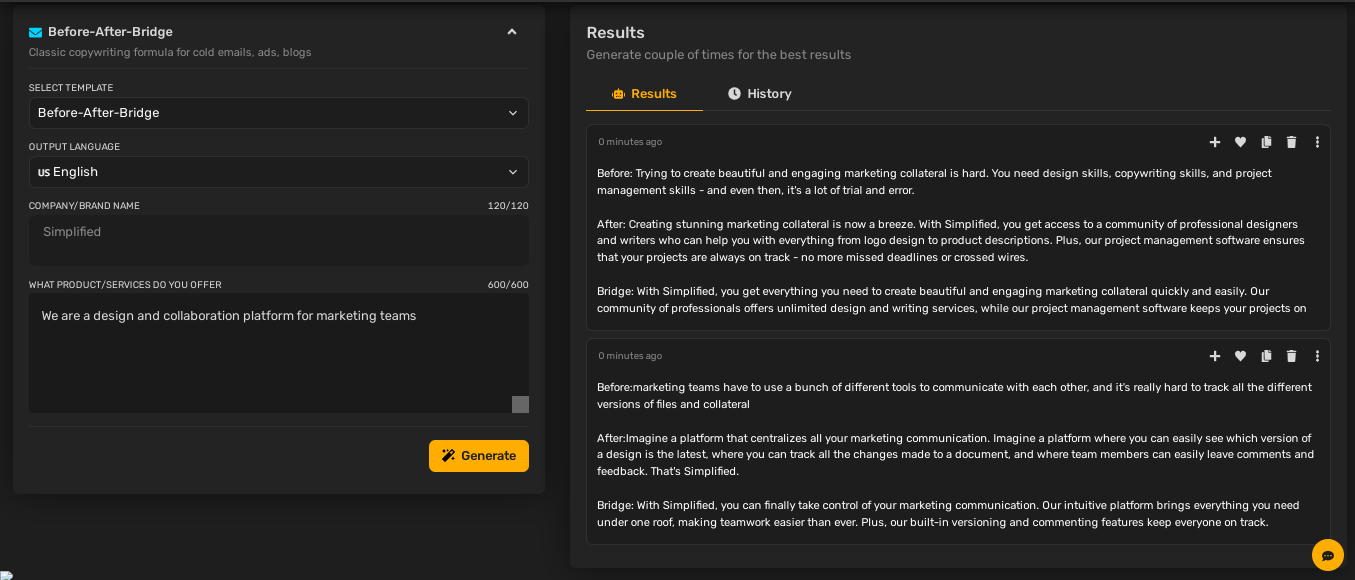Open more options menu on first result
This screenshot has width=1355, height=580.
click(x=1317, y=142)
